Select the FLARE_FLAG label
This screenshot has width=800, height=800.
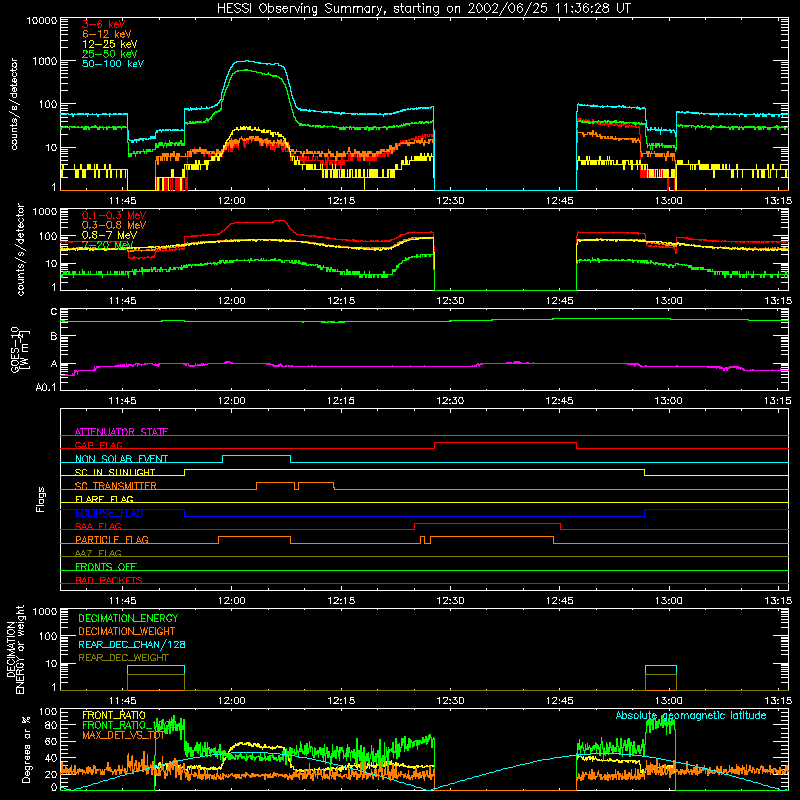(x=104, y=499)
